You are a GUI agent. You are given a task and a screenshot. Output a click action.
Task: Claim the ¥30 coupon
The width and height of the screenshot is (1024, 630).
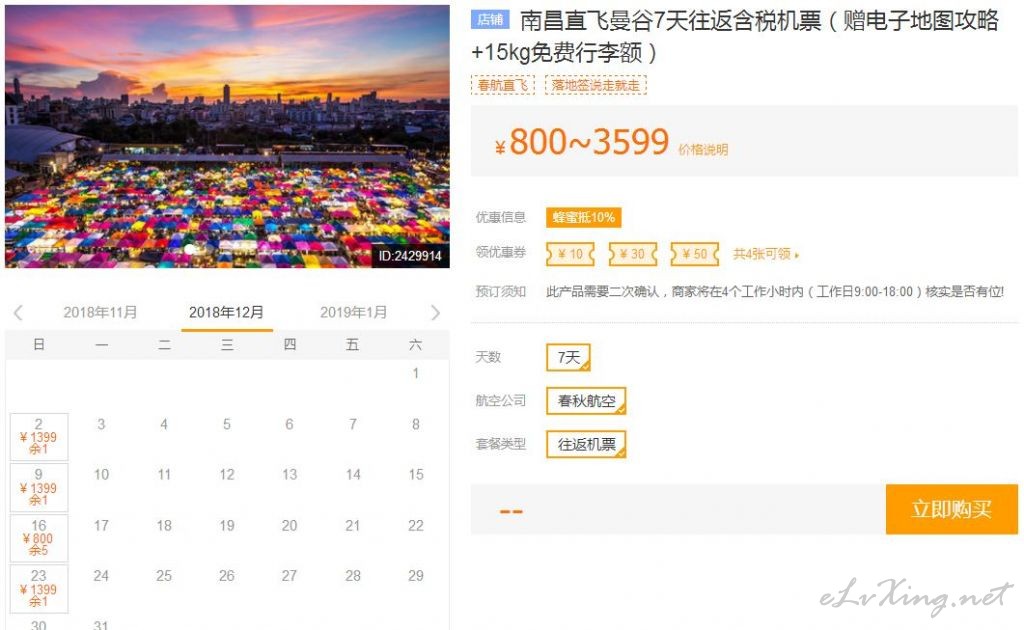coord(632,254)
